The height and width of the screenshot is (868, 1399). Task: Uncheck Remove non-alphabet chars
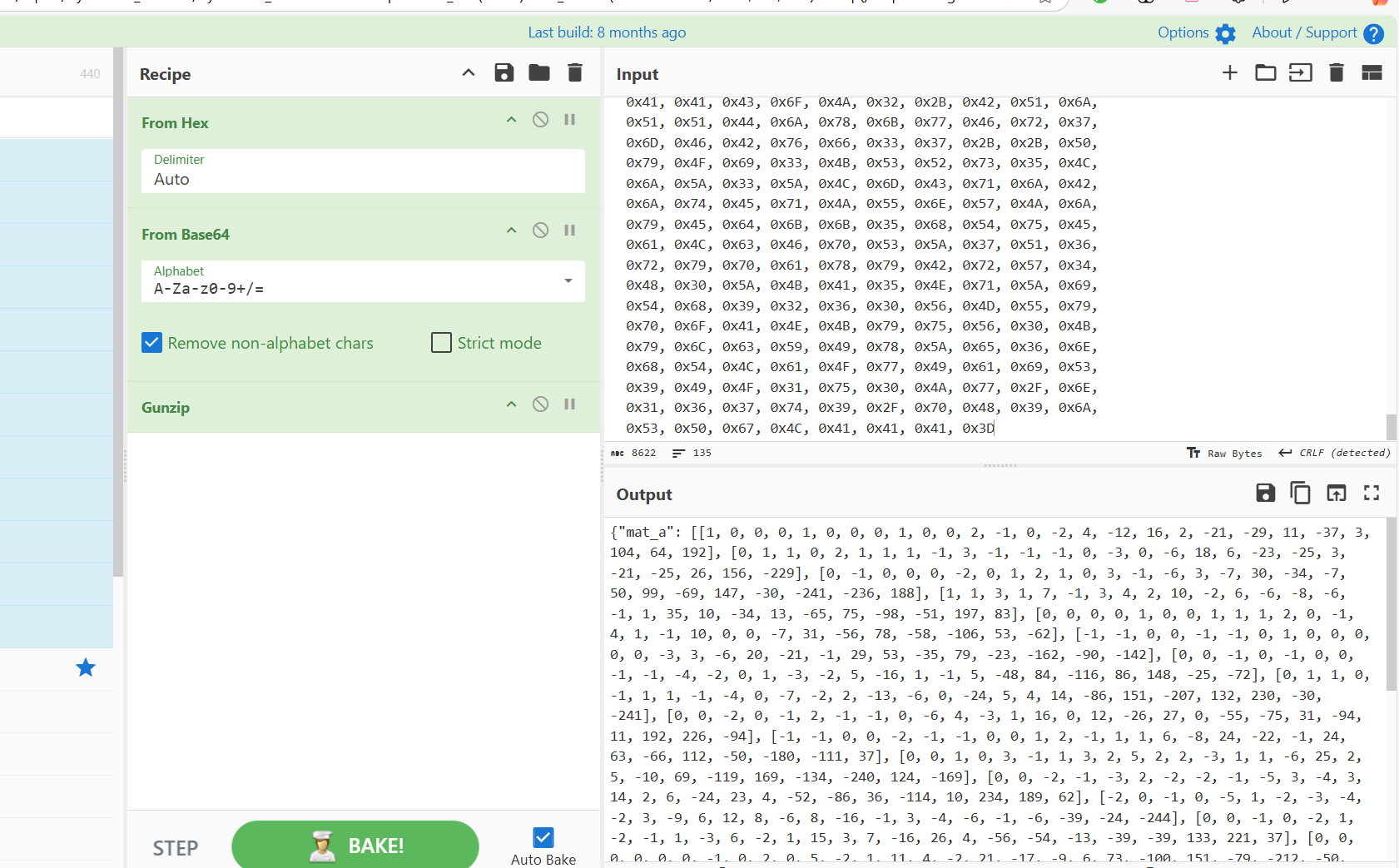click(x=151, y=343)
